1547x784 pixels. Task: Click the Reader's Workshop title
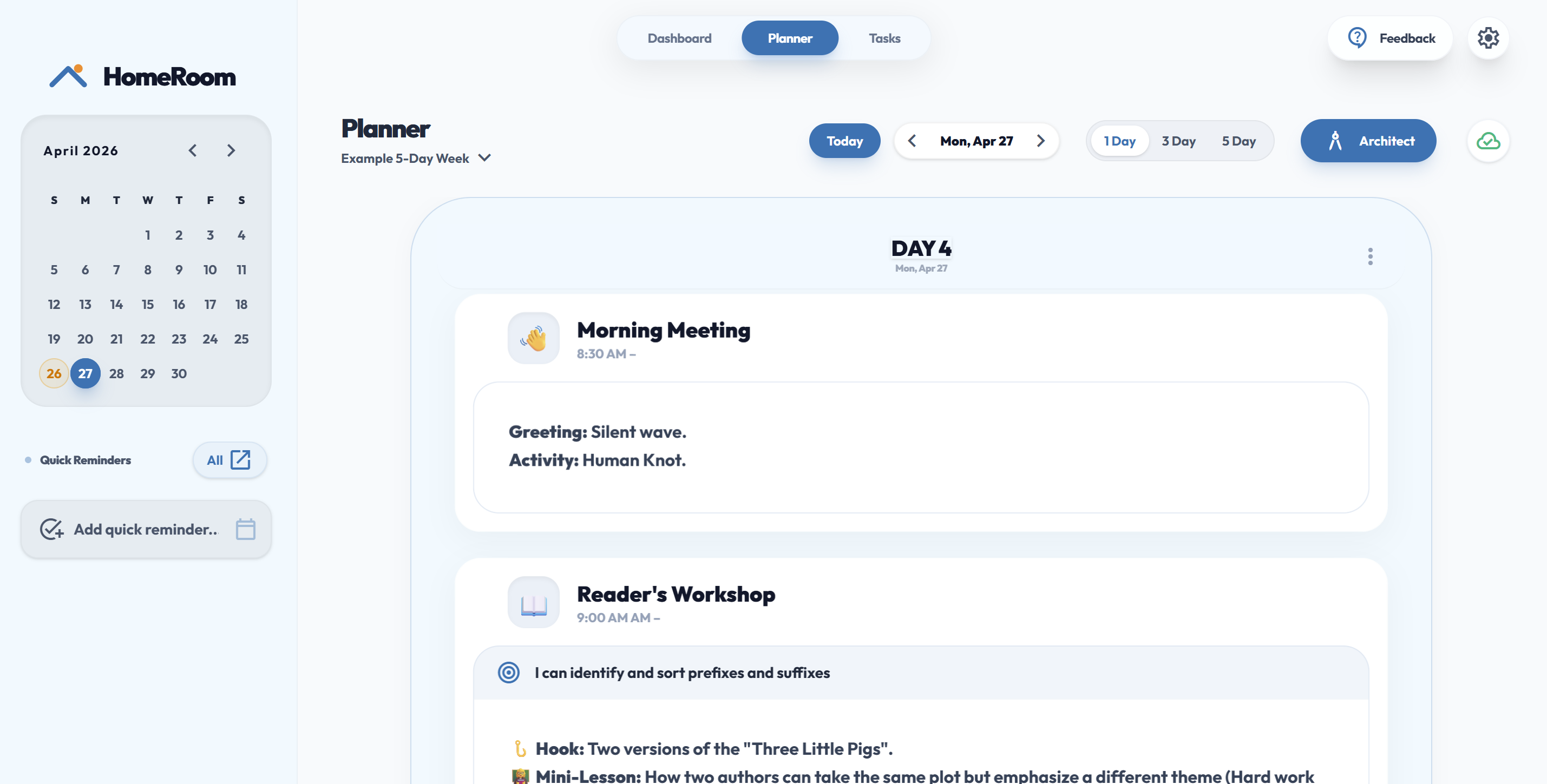[x=676, y=594]
